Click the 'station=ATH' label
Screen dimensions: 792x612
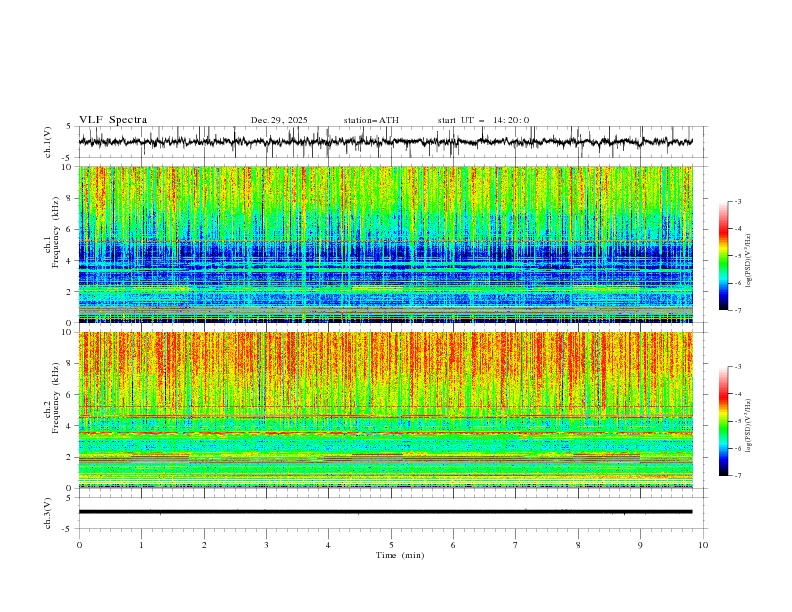(371, 120)
